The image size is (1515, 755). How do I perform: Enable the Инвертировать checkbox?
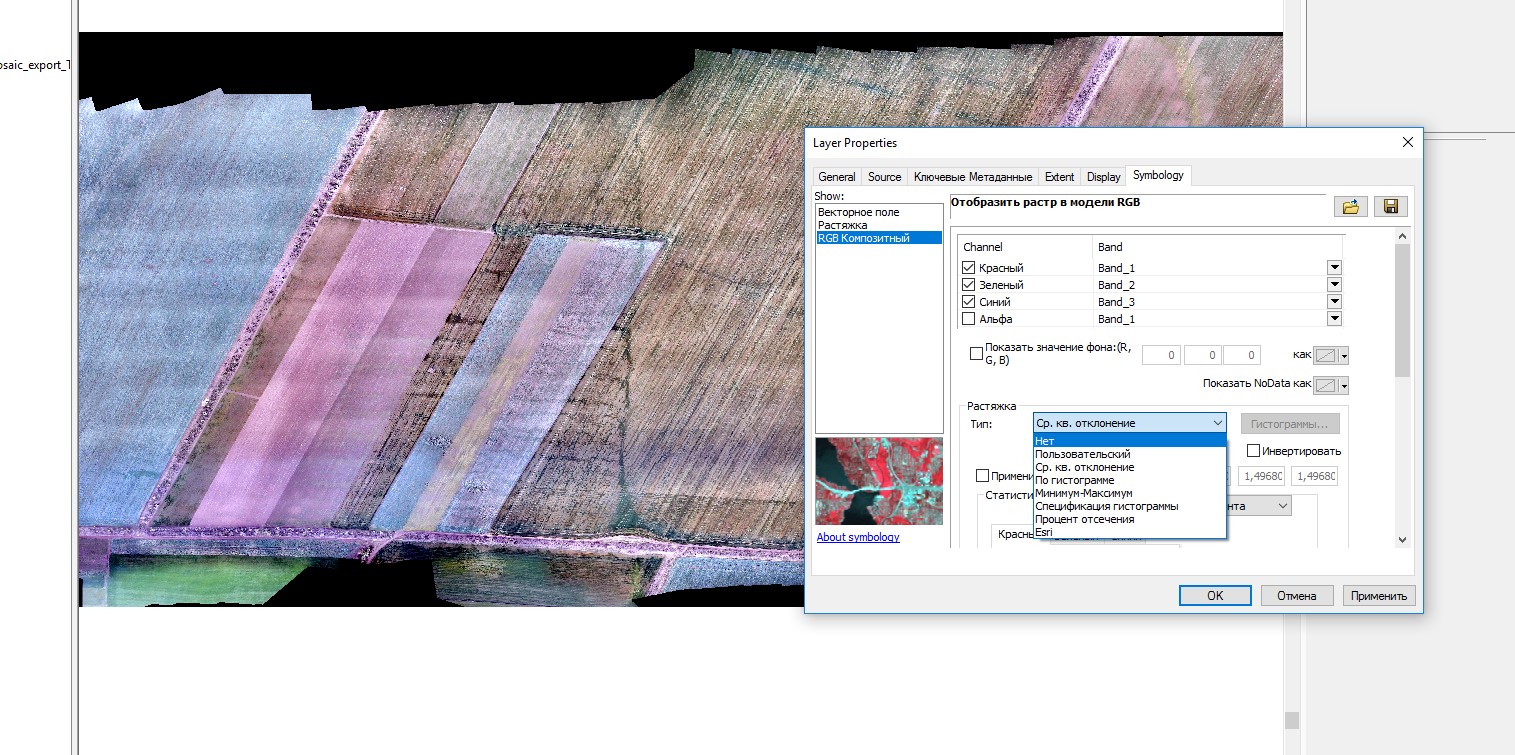click(x=1254, y=451)
